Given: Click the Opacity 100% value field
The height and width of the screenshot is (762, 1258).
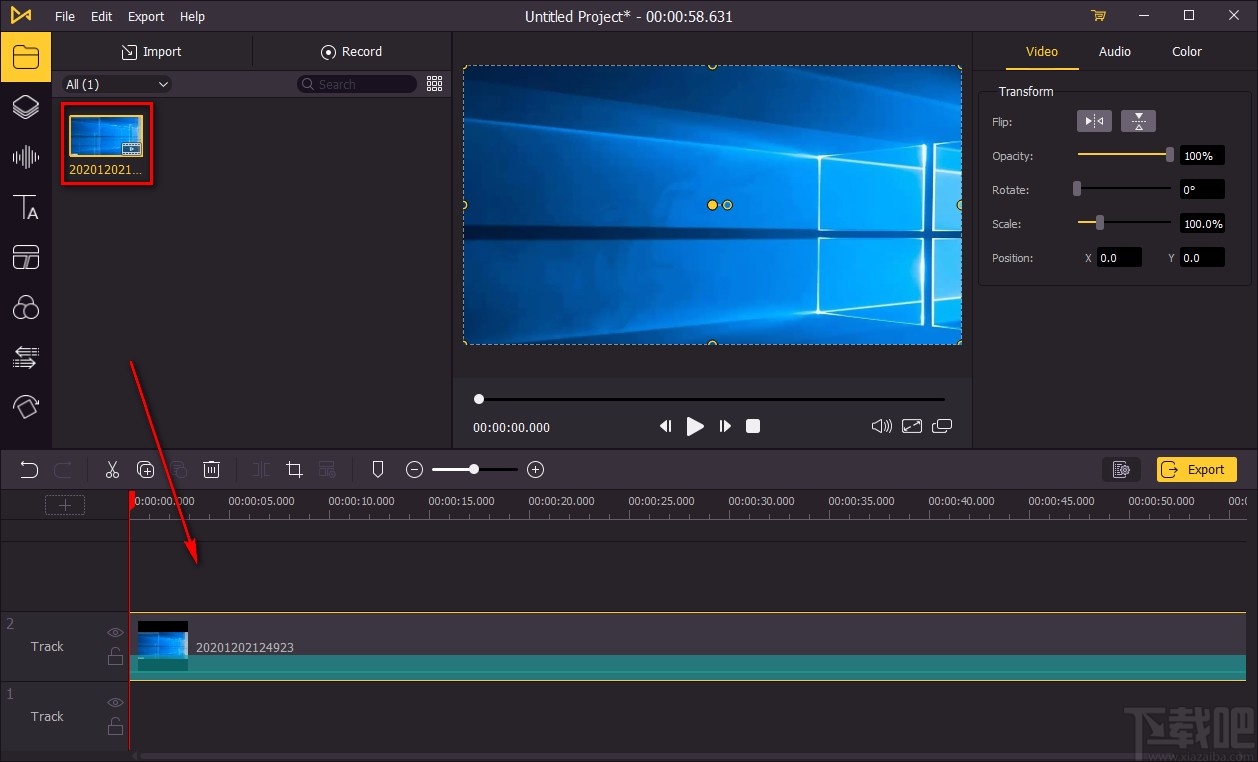Looking at the screenshot, I should point(1202,156).
